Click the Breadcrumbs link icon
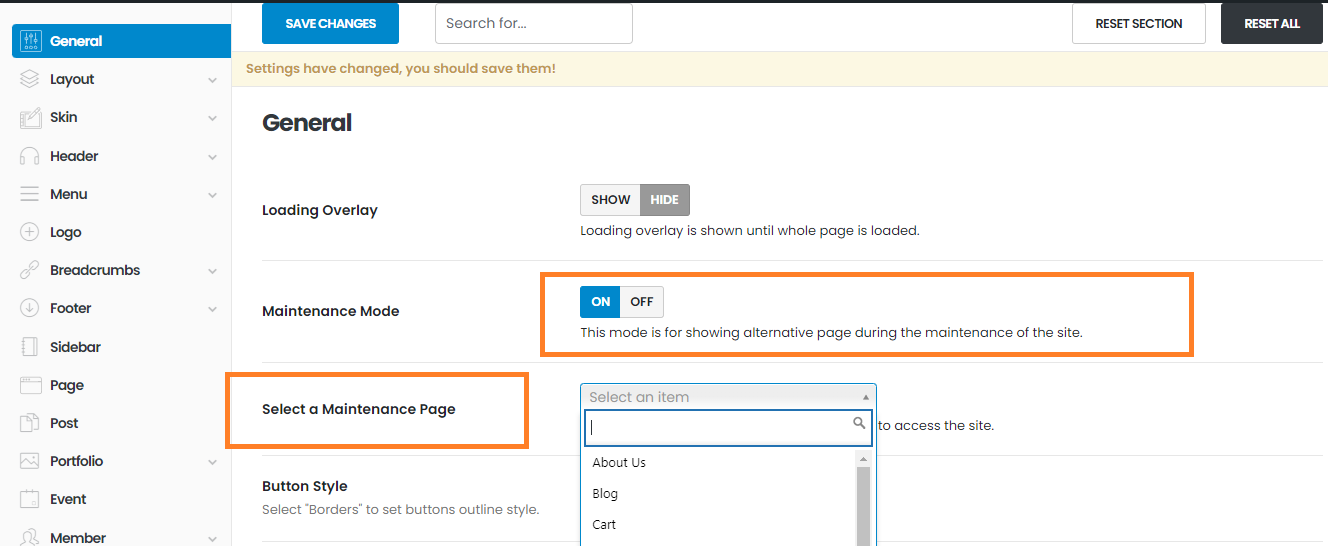 (30, 270)
